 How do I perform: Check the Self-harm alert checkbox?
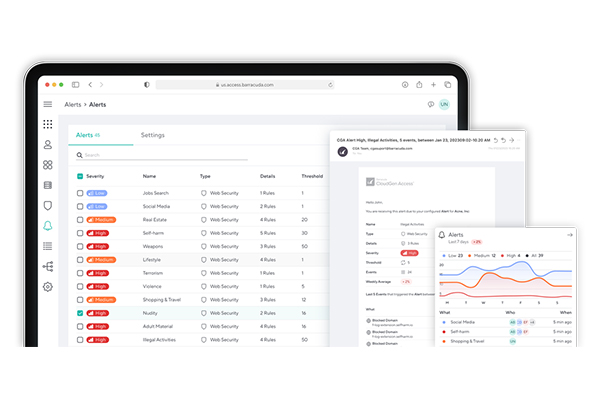click(x=80, y=233)
